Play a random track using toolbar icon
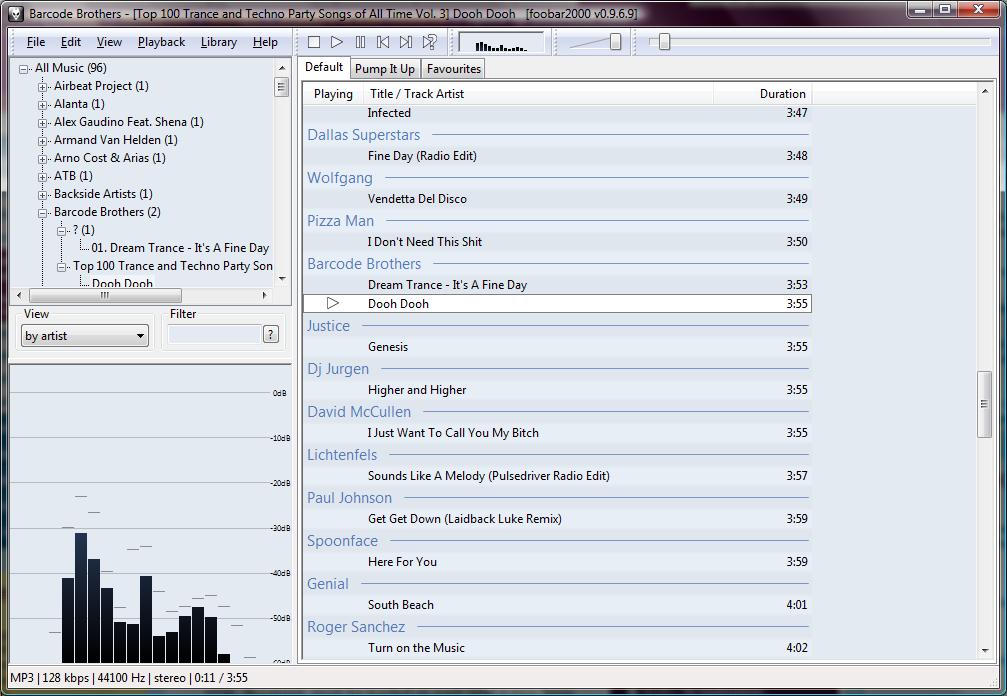1007x696 pixels. 429,42
